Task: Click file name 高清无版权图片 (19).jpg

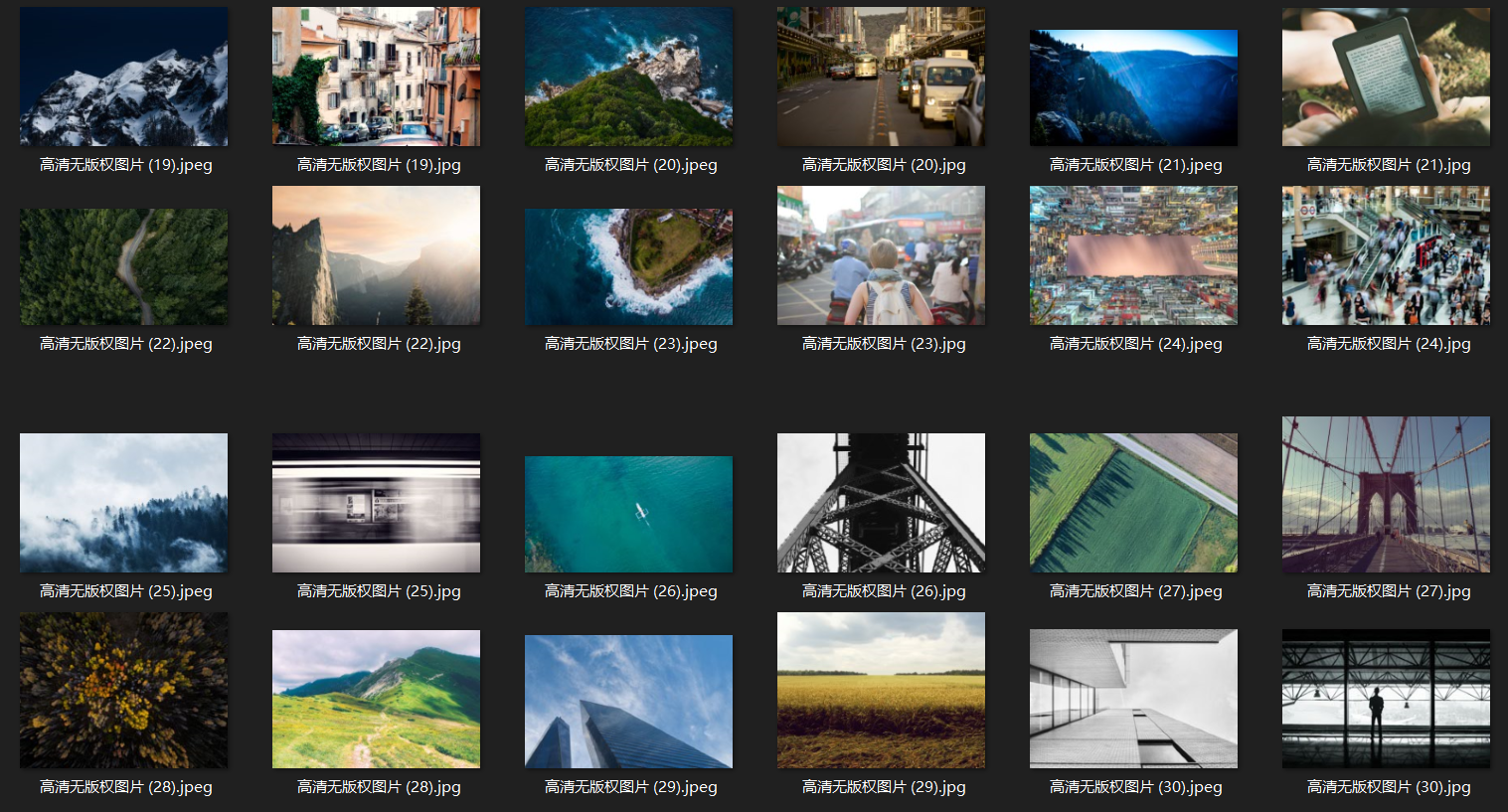Action: 379,165
